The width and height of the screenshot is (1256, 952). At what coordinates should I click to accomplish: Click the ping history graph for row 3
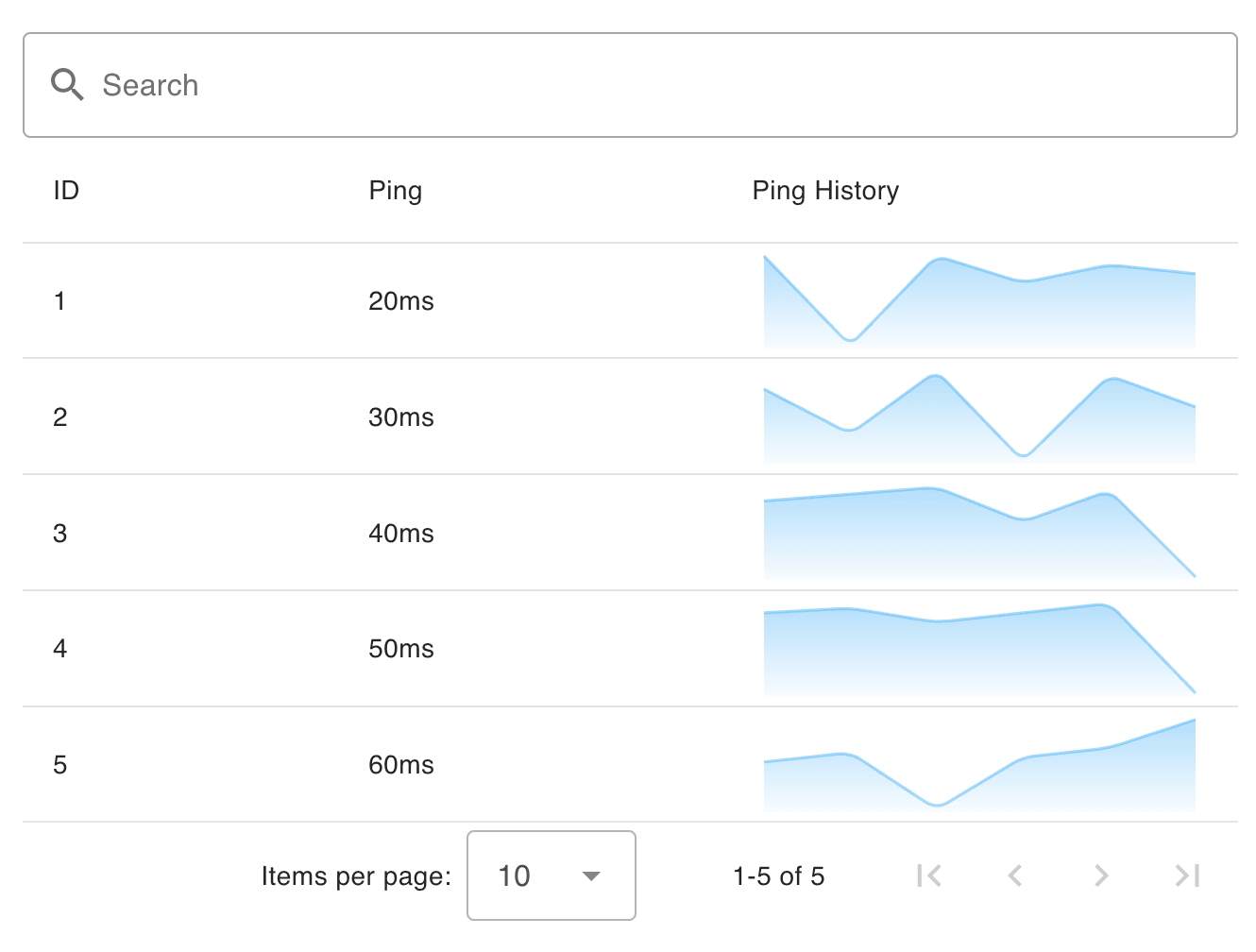pyautogui.click(x=979, y=533)
